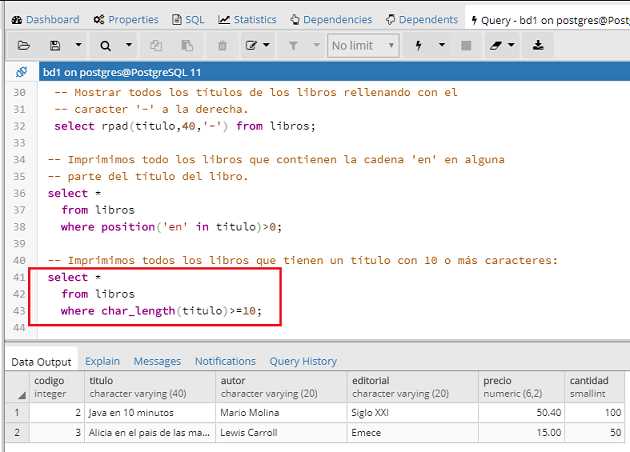Switch to the Dependents tab

421,20
